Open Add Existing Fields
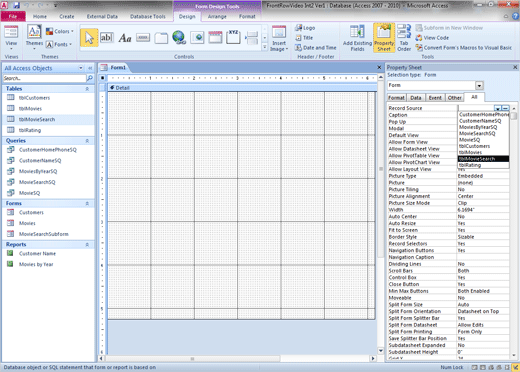This screenshot has width=520, height=372. 357,38
